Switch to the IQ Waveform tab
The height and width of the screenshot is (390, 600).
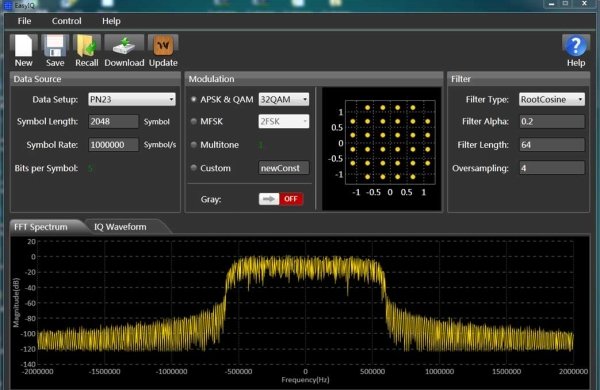(x=120, y=227)
